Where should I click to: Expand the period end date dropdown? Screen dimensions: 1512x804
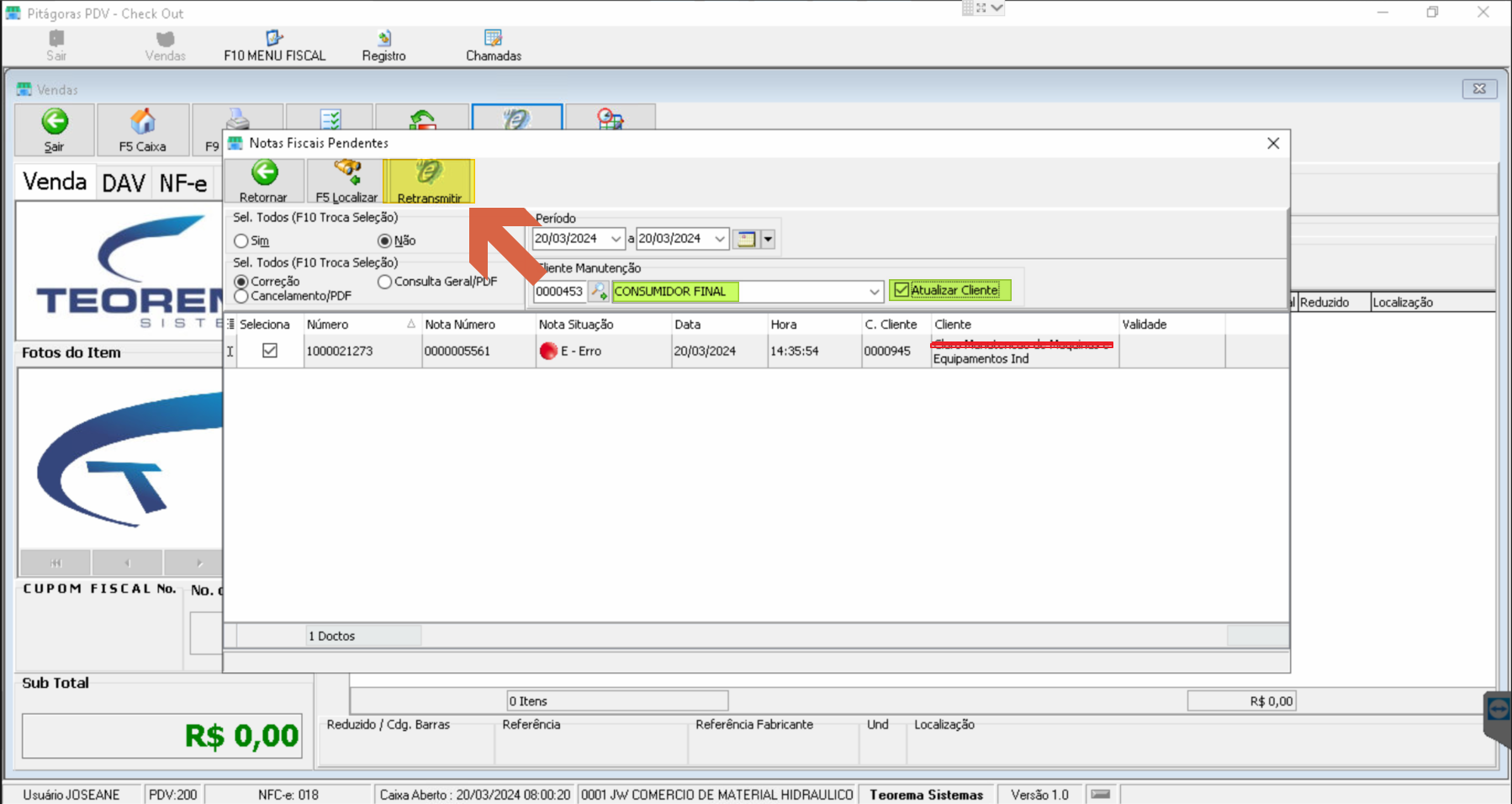(720, 239)
